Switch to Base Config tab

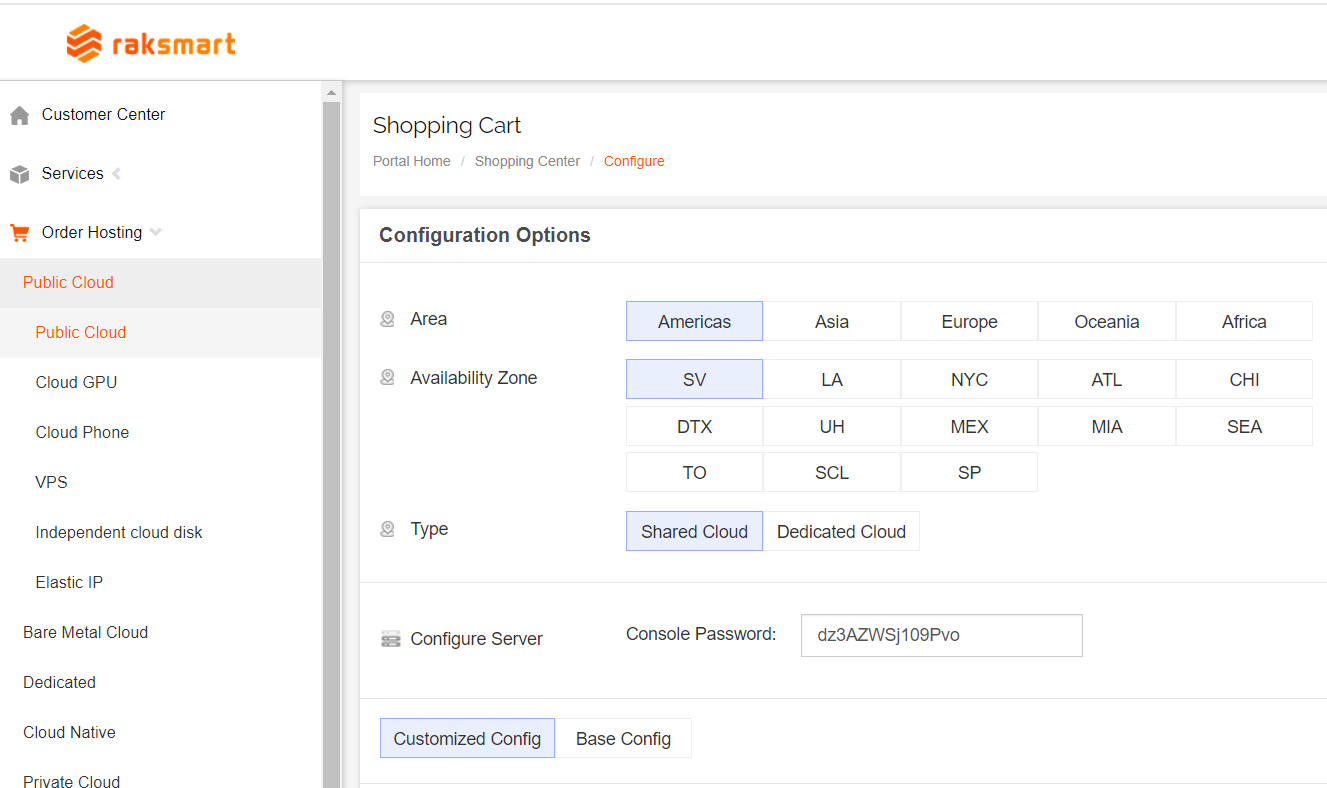623,738
